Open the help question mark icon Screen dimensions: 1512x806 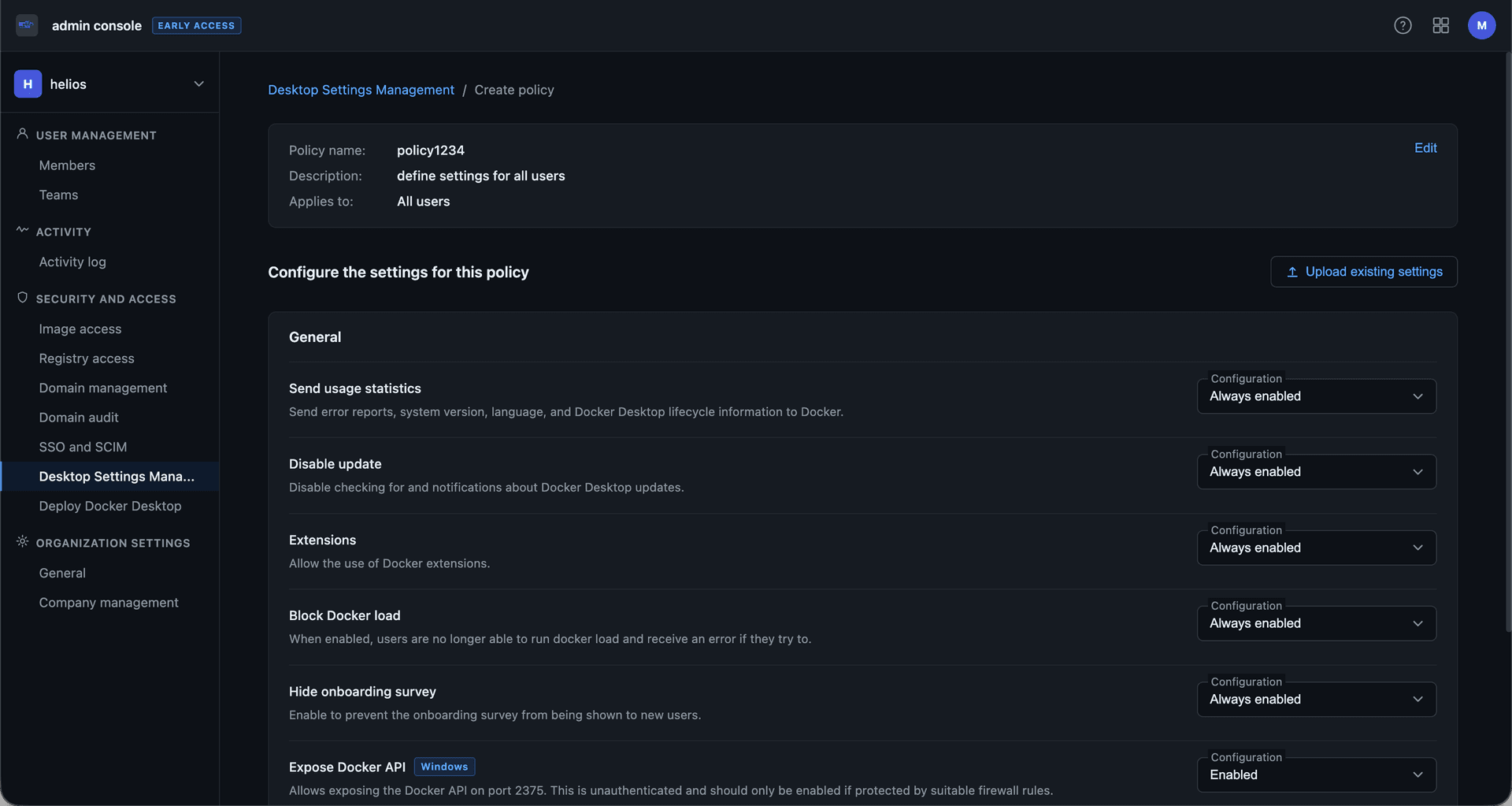pos(1403,25)
